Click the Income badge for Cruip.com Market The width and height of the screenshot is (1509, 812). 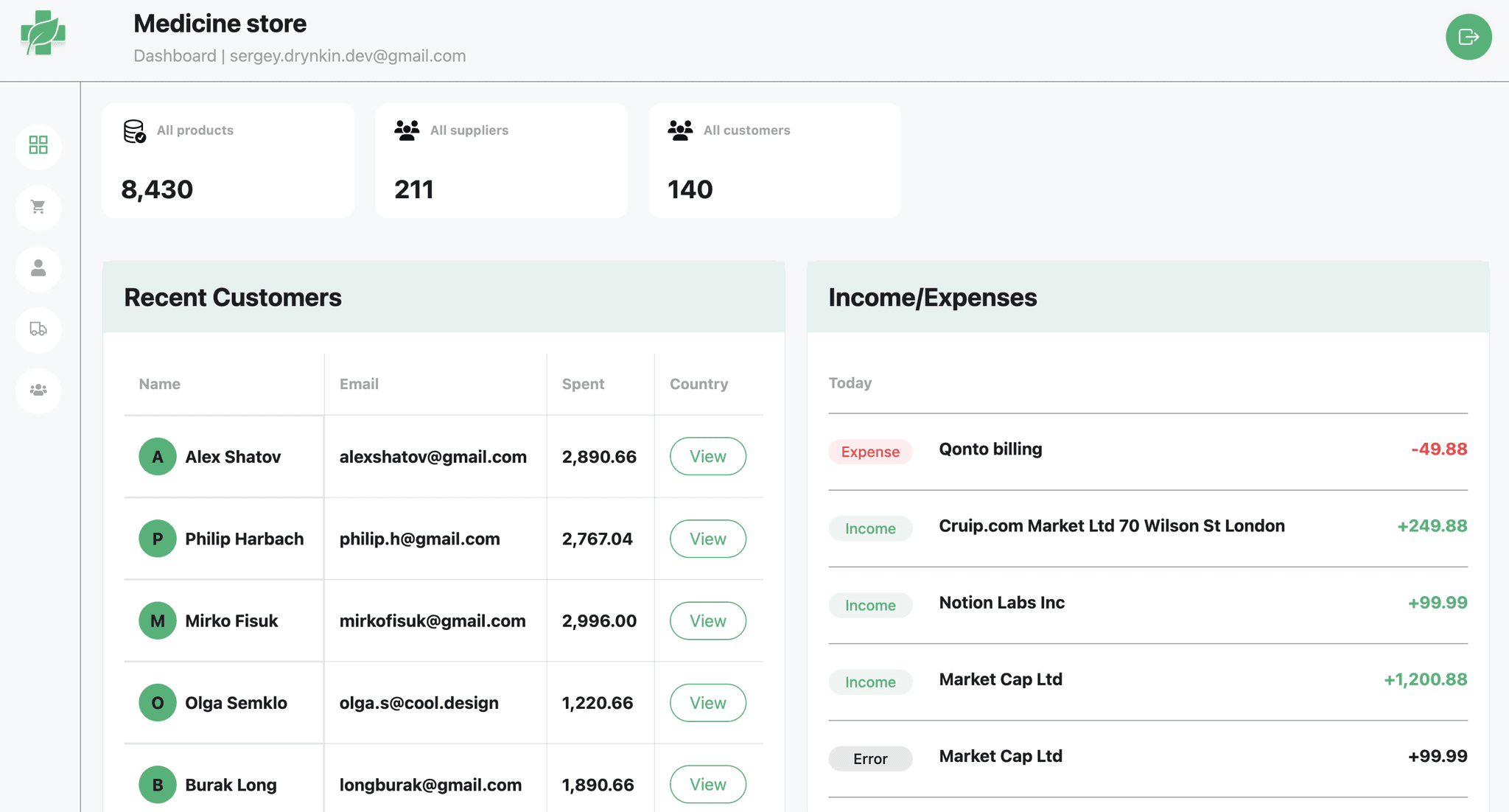pos(870,528)
